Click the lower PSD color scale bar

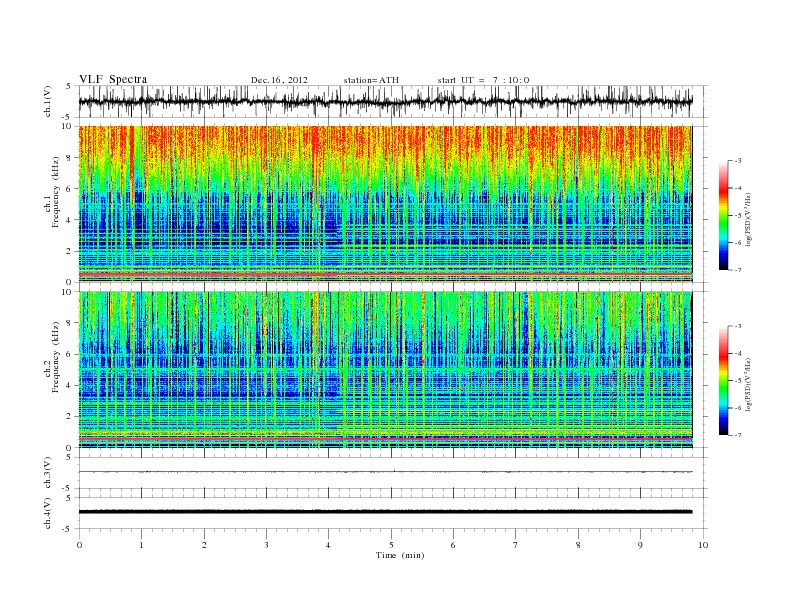coord(723,381)
